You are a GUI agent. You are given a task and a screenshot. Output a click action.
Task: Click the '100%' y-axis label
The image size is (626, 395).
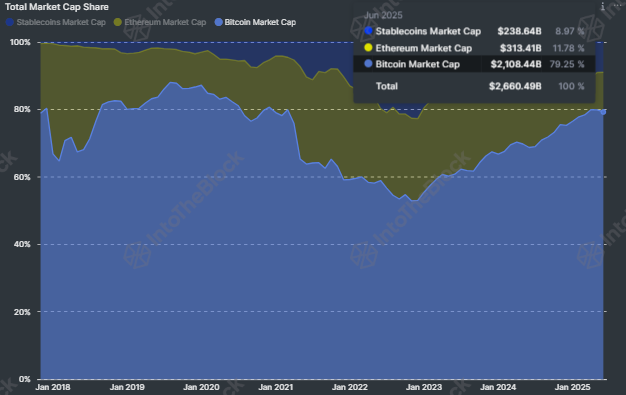[20, 42]
